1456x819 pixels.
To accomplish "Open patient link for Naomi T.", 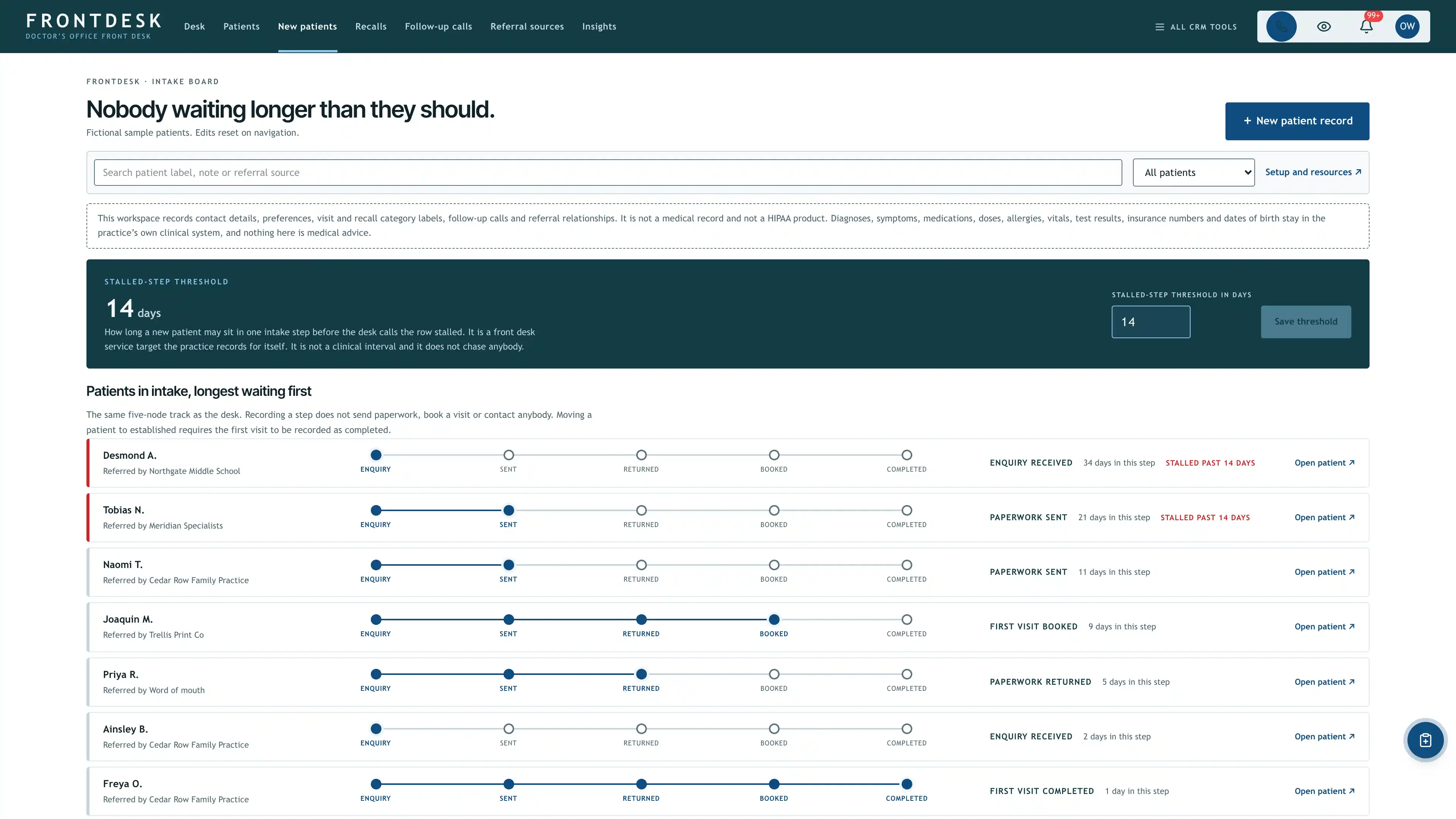I will 1324,572.
